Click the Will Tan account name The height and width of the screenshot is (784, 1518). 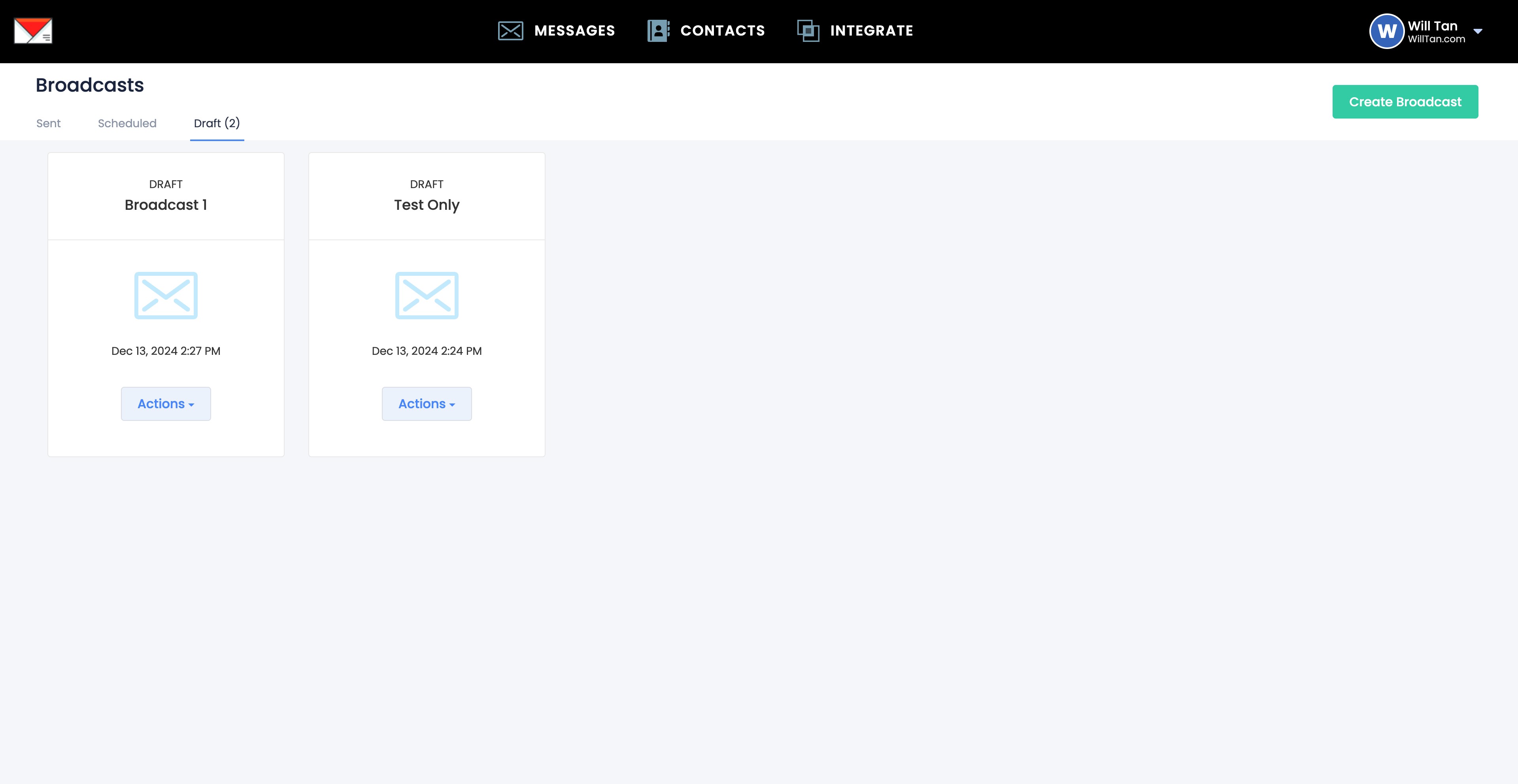[x=1432, y=26]
